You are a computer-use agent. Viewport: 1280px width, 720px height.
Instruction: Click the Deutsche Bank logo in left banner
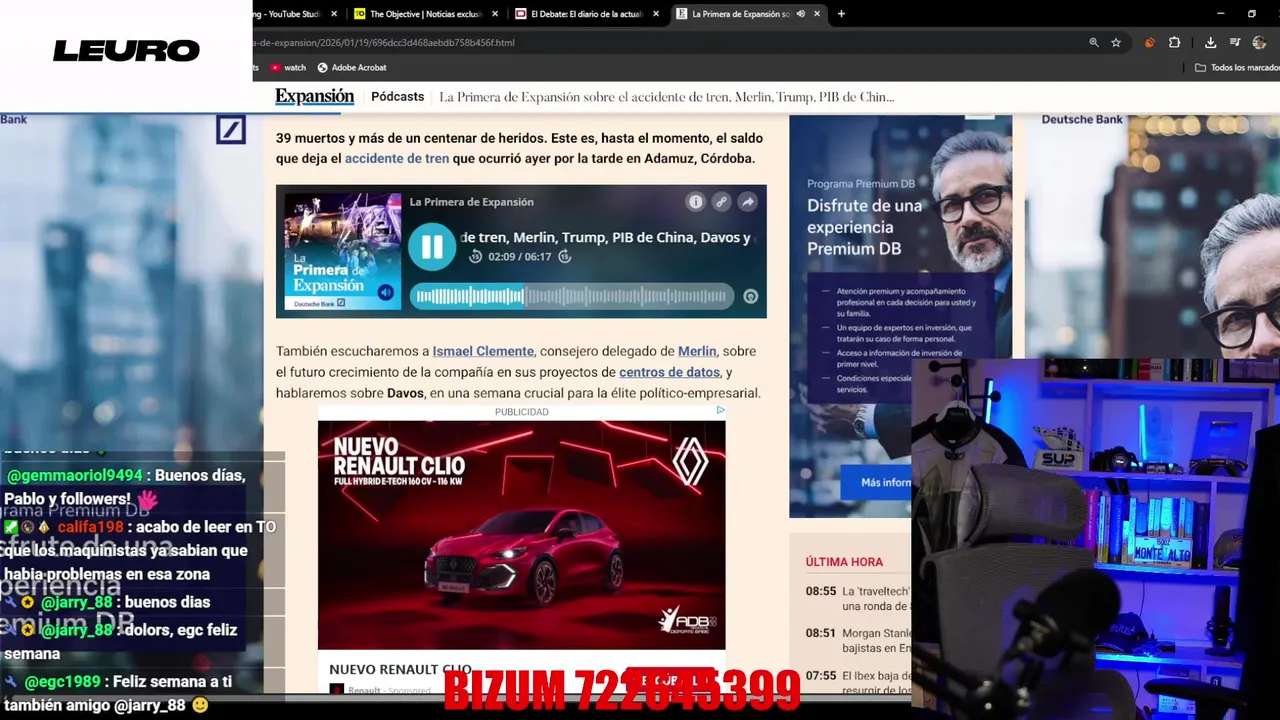[231, 130]
